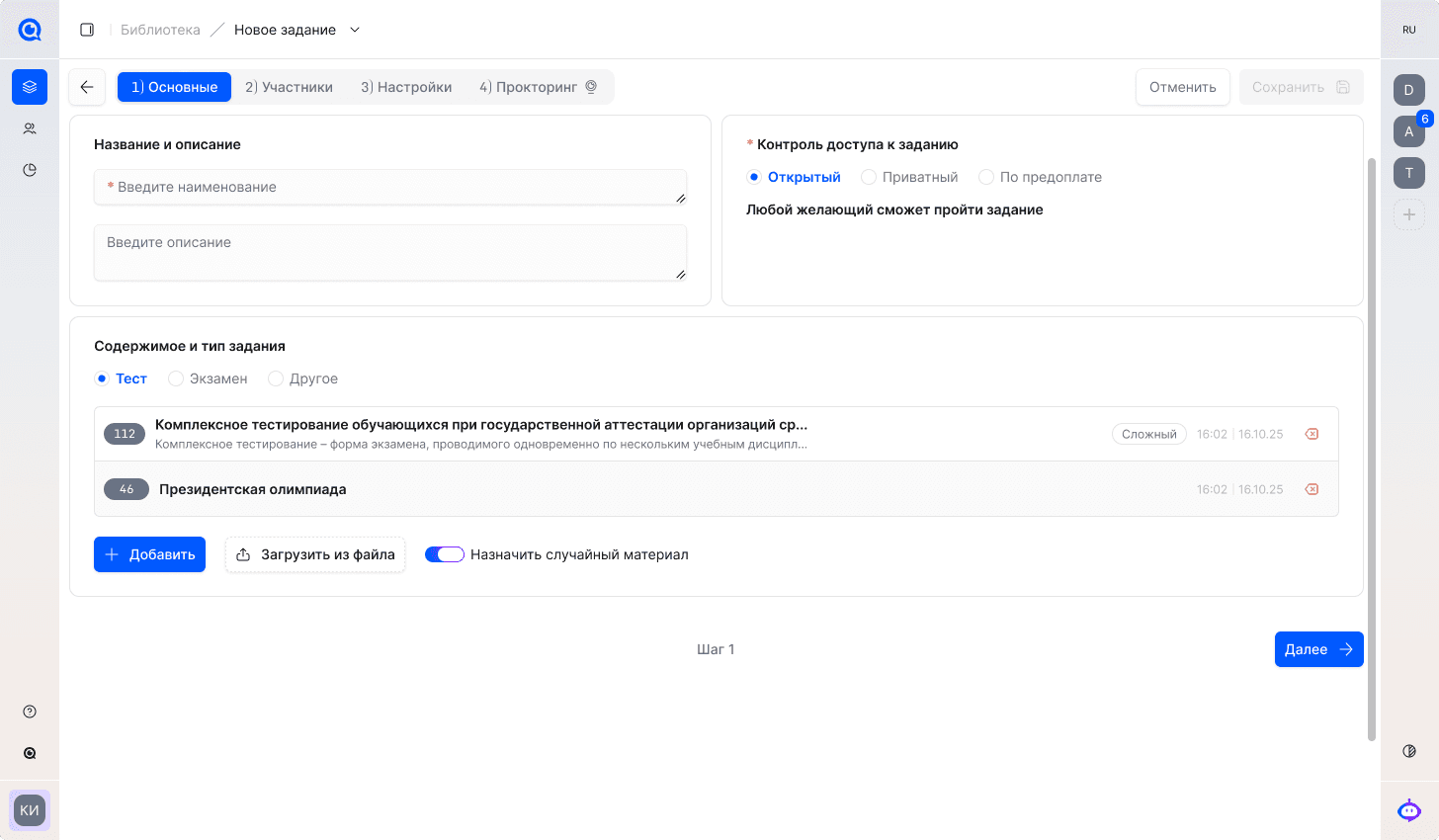Click the Сохранить button
The width and height of the screenshot is (1439, 840).
pos(1301,87)
